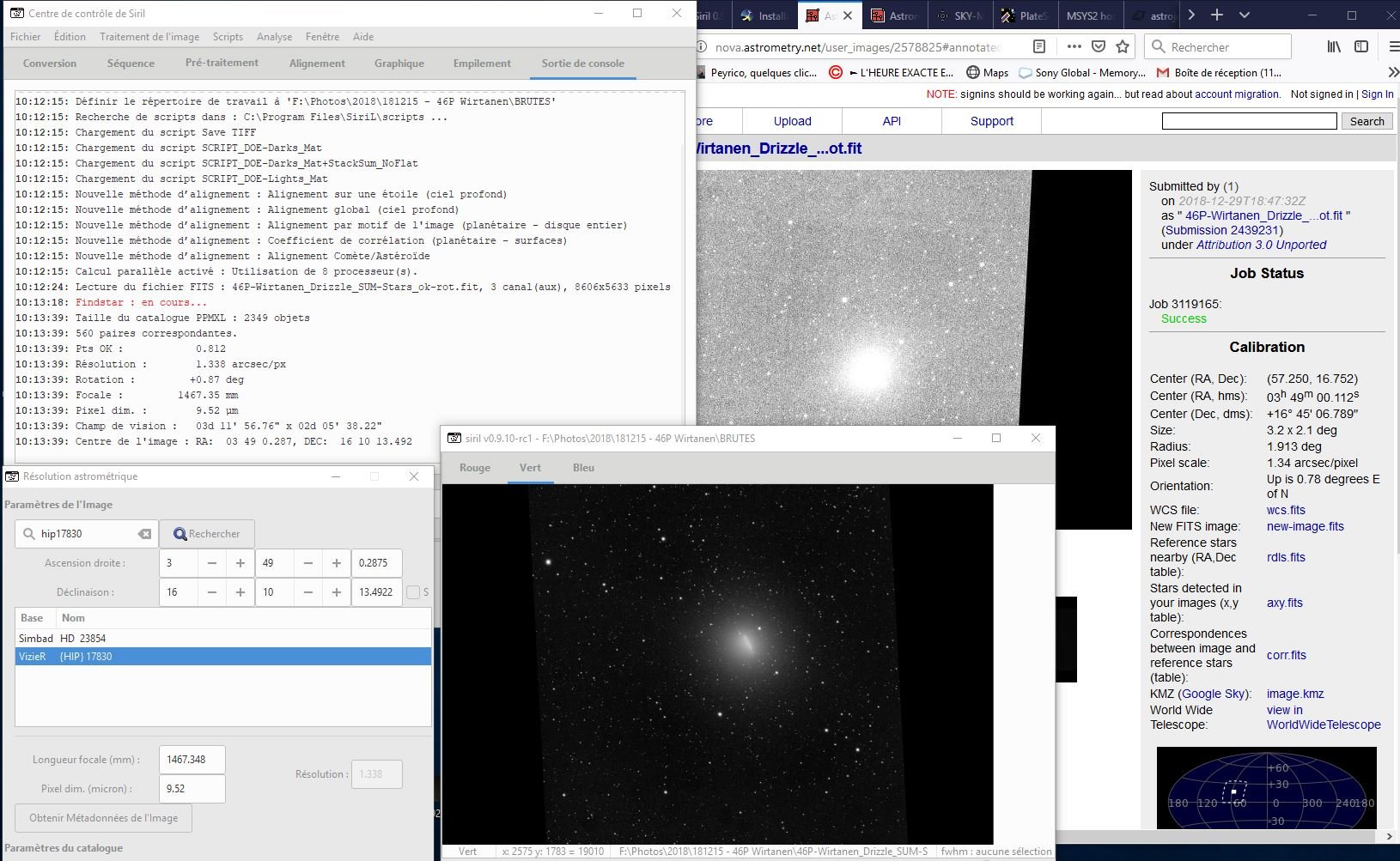This screenshot has width=1400, height=861.
Task: Switch to the Graphique tab
Action: tap(399, 64)
